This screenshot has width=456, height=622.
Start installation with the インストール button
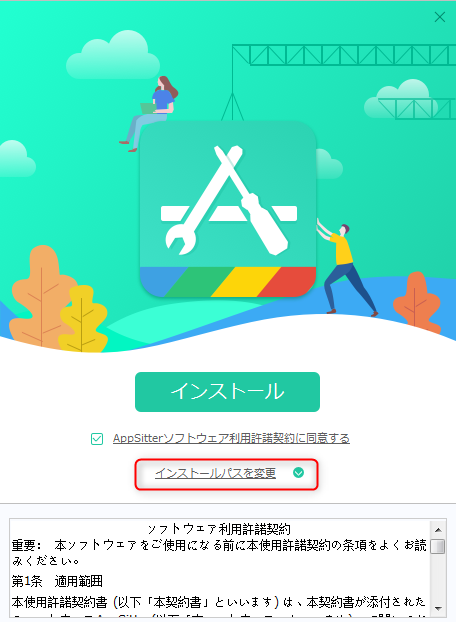[227, 392]
